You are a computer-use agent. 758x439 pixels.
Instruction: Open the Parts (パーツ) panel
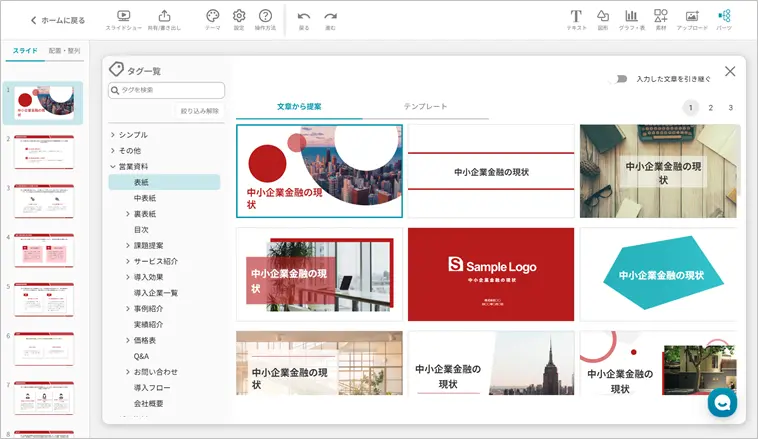click(x=724, y=20)
